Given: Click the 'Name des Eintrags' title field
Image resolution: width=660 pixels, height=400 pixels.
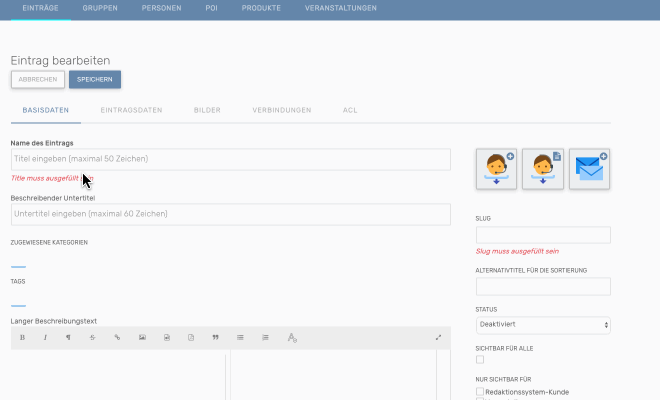Looking at the screenshot, I should click(230, 159).
